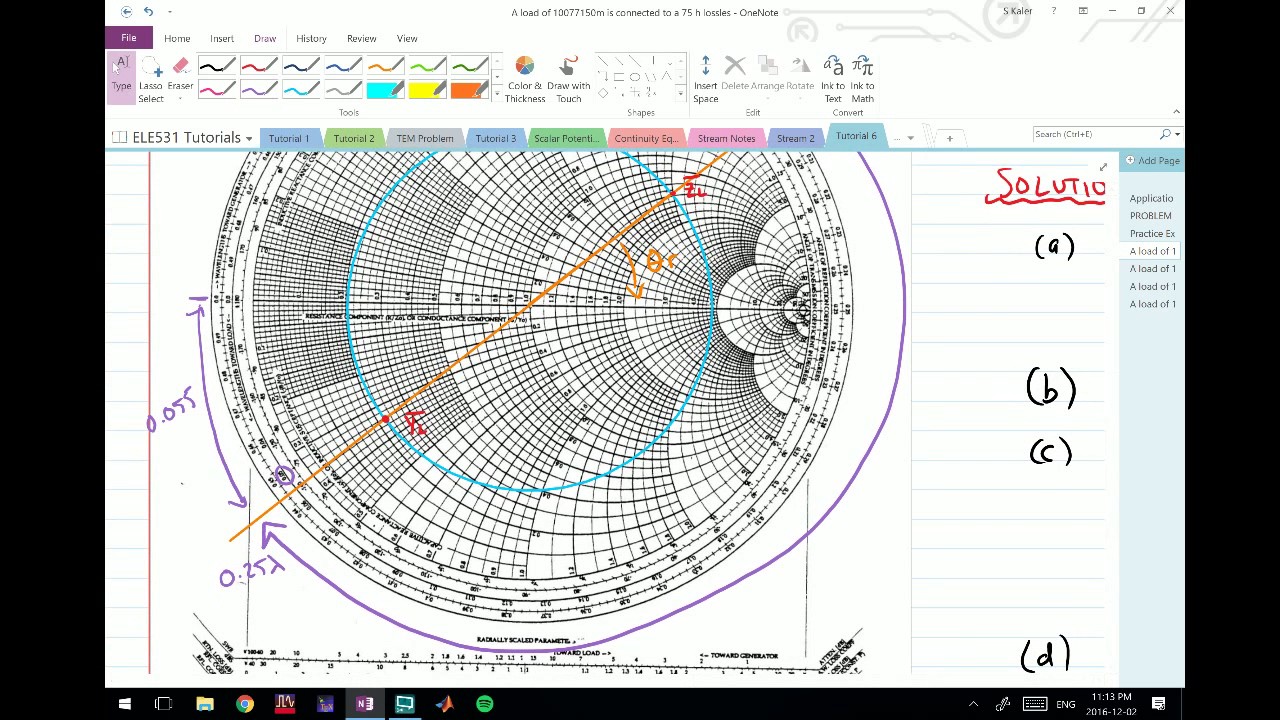Expand the page to full view
The width and height of the screenshot is (1280, 720).
1102,167
